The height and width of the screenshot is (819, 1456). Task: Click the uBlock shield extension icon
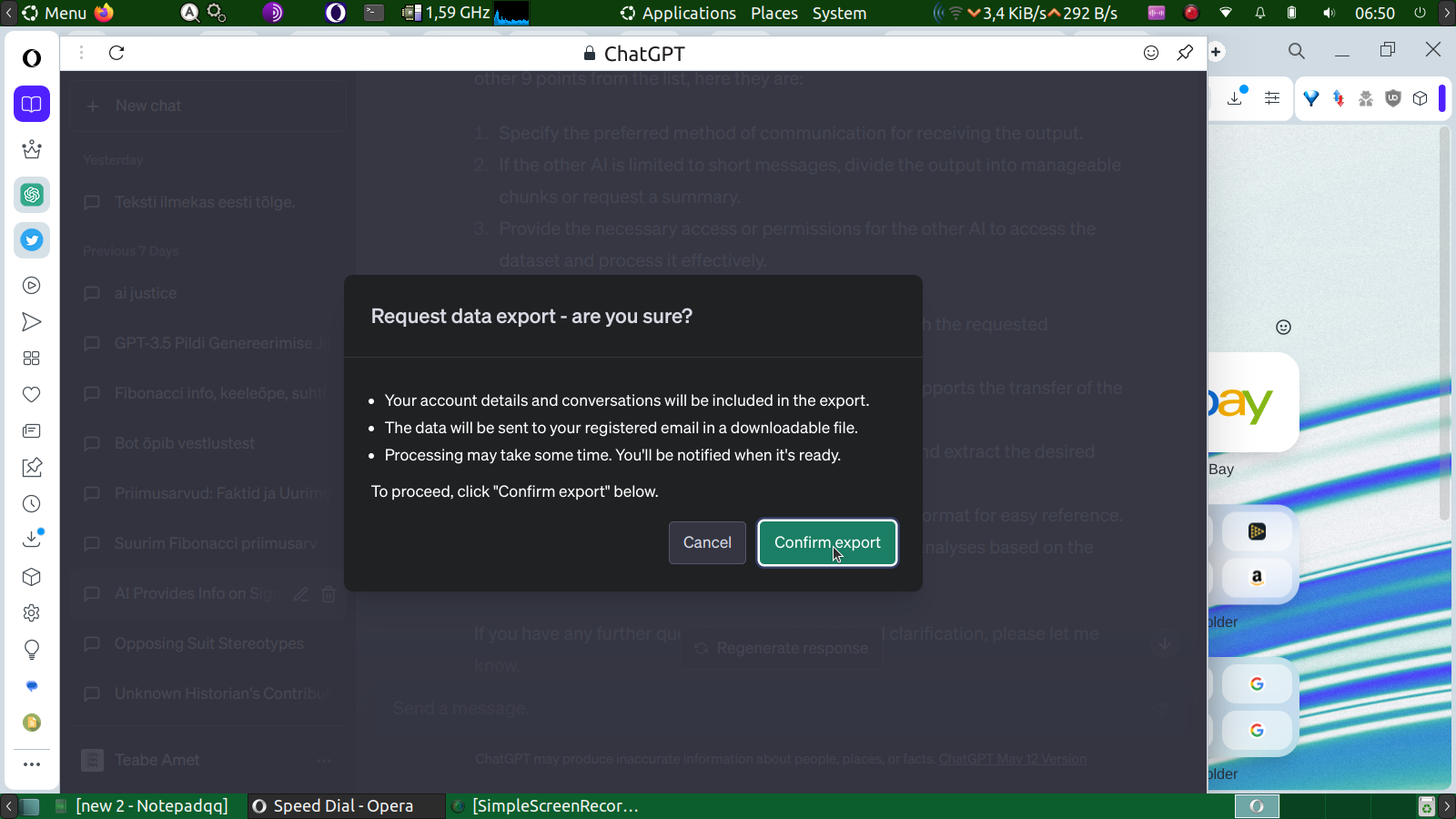(1392, 98)
